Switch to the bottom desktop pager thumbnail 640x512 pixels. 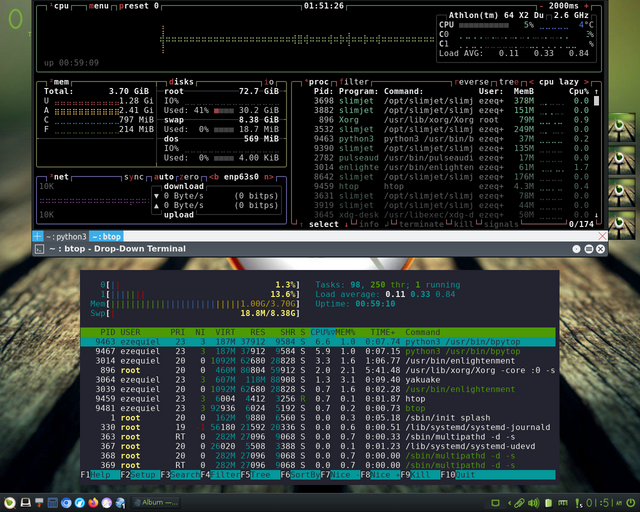622,226
